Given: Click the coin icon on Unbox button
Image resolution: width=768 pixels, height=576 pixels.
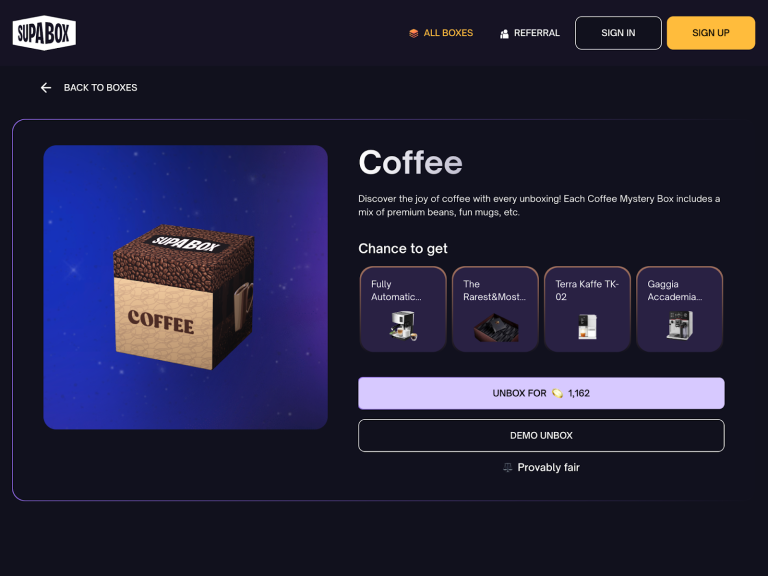Looking at the screenshot, I should tap(557, 393).
